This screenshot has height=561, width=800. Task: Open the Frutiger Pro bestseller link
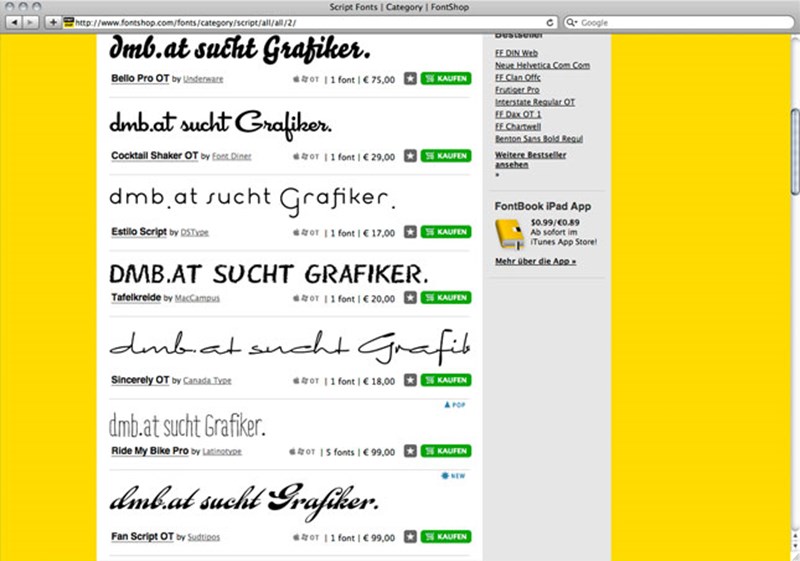point(517,90)
